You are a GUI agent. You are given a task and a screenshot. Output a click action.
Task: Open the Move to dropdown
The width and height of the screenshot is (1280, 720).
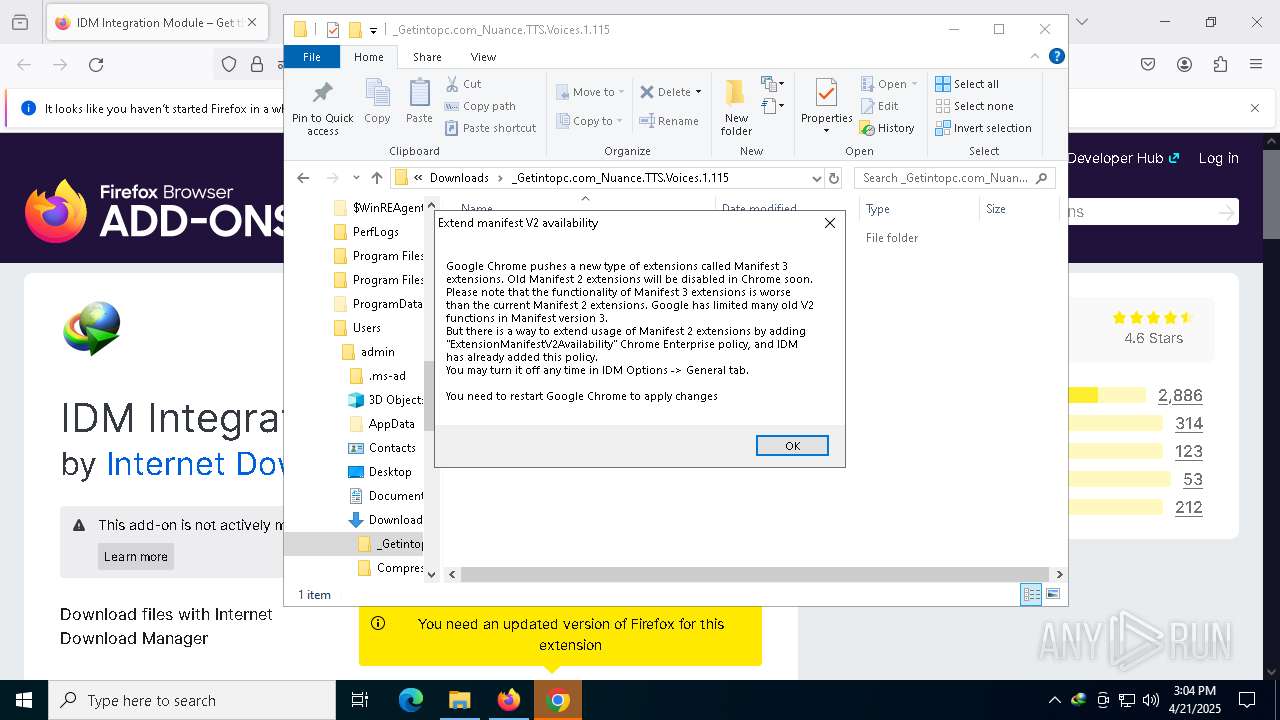click(x=590, y=92)
